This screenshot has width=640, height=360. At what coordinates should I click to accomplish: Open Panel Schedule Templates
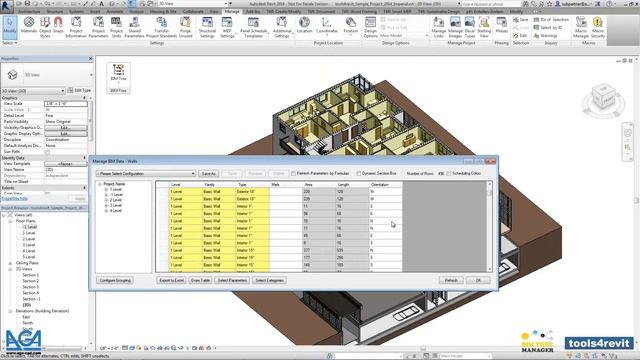click(253, 27)
